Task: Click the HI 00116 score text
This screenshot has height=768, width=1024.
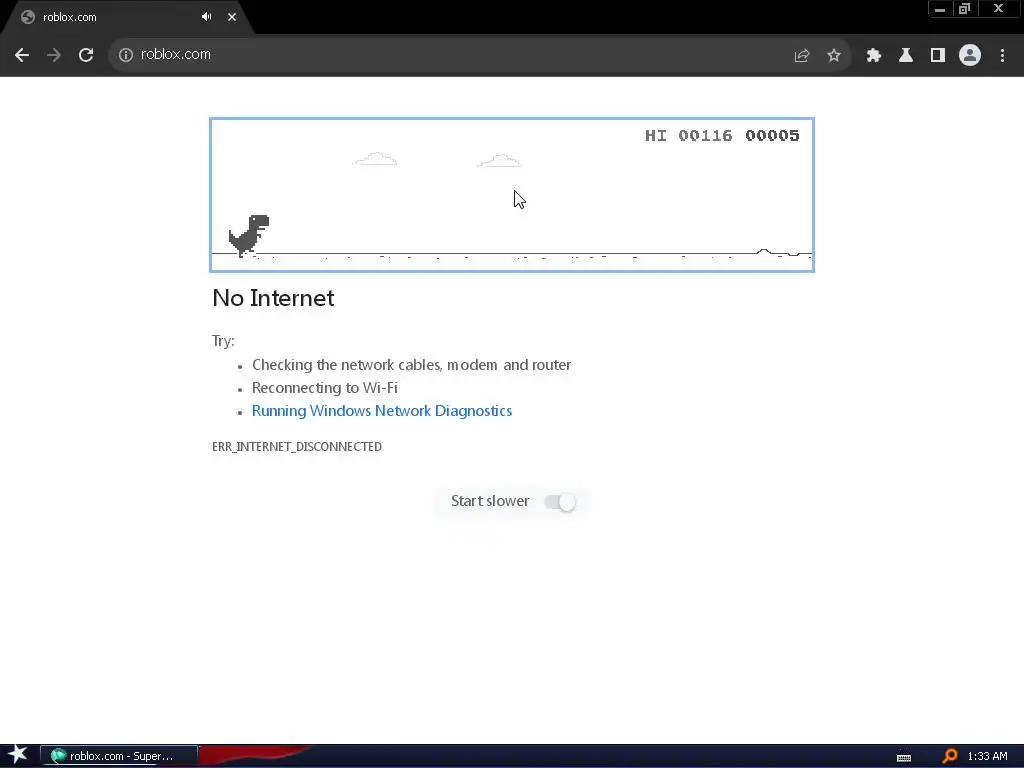Action: pos(688,136)
